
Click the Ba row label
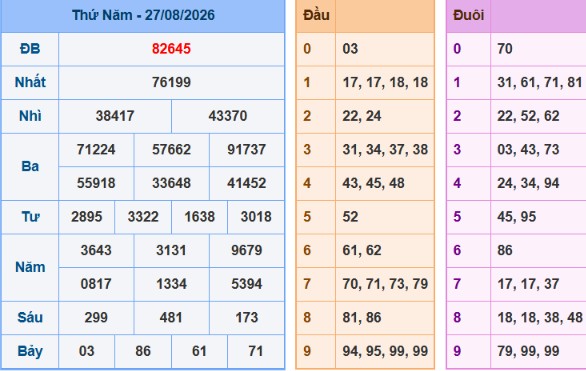click(30, 166)
